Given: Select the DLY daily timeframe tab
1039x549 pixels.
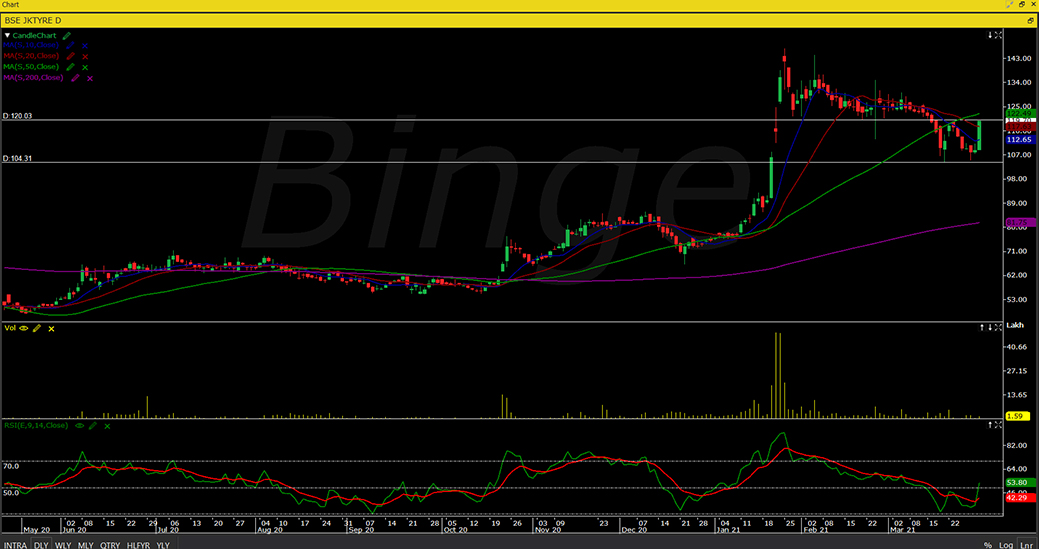Looking at the screenshot, I should pos(40,544).
